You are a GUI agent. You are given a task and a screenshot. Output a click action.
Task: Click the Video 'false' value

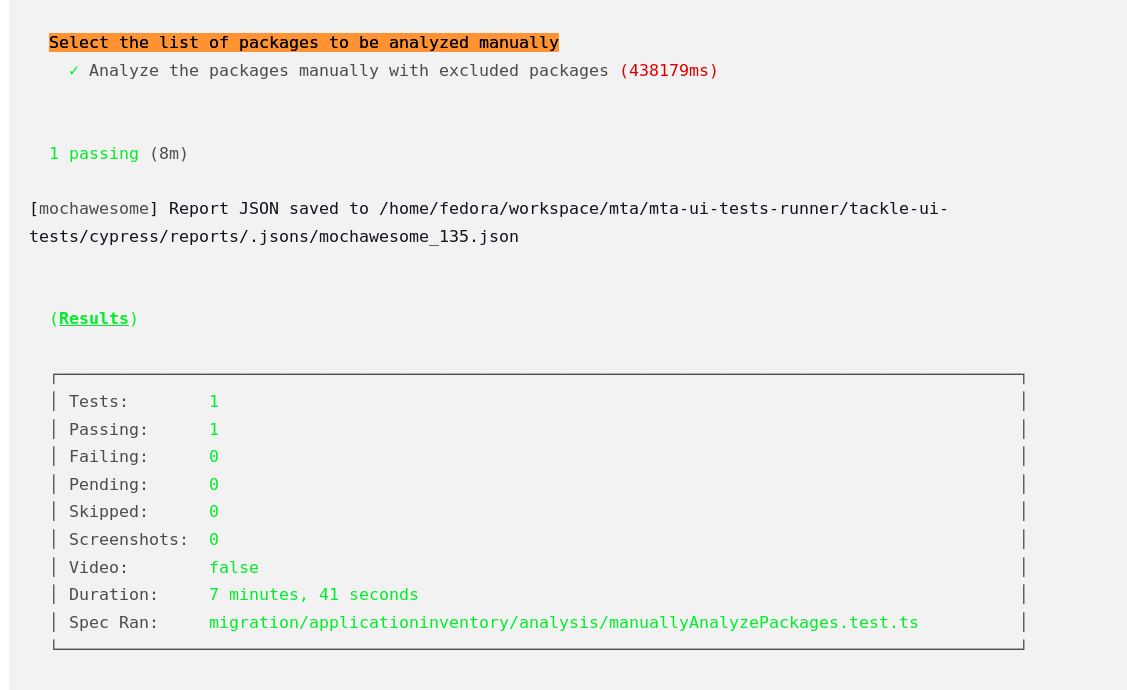click(x=233, y=568)
